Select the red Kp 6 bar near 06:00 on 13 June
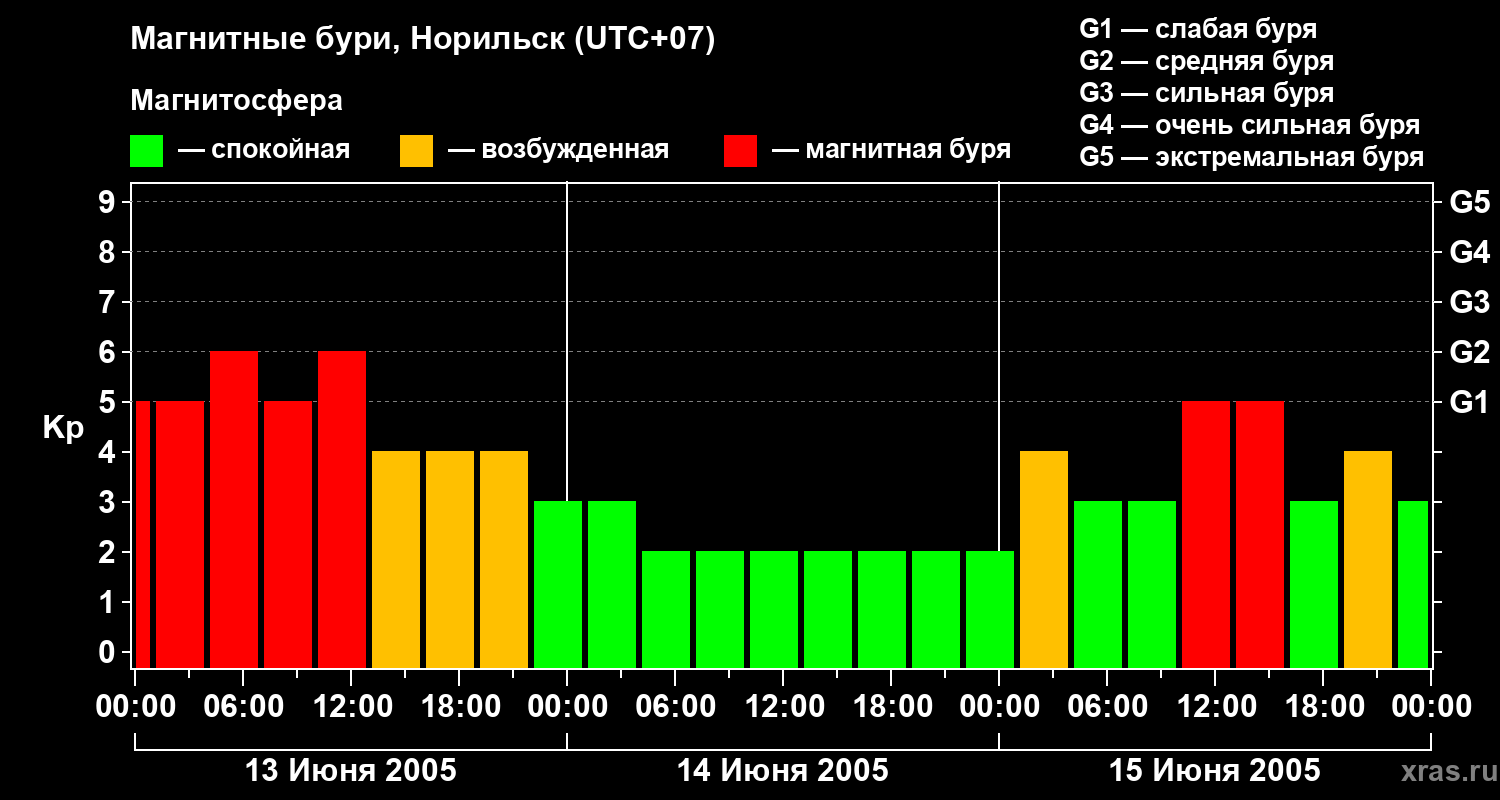 (x=234, y=510)
